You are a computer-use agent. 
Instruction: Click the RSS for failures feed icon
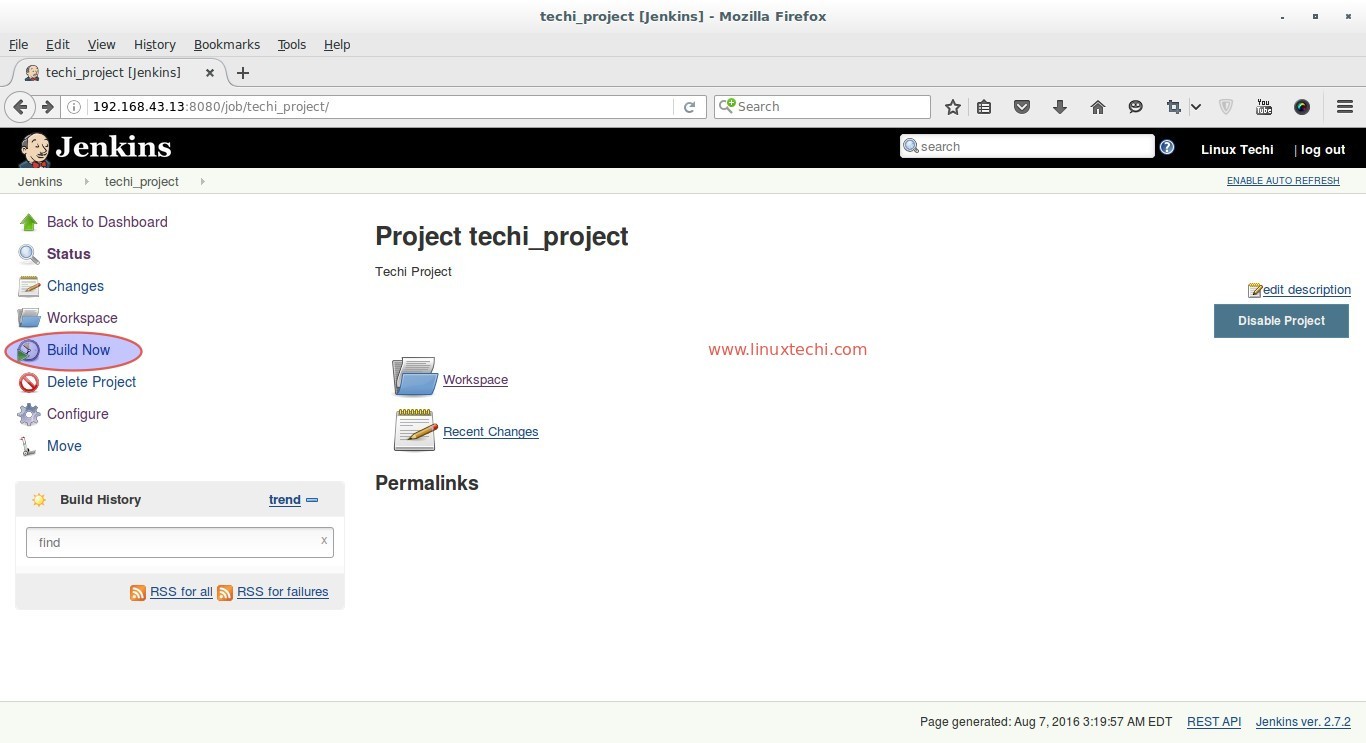(227, 592)
